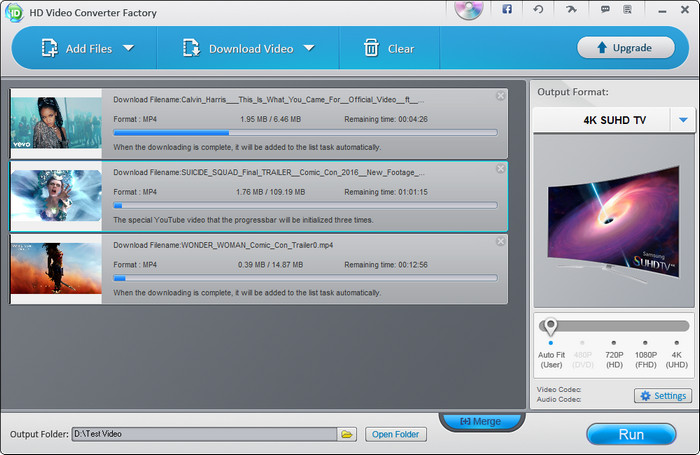Click the Calvin Harris download filename text

click(x=269, y=100)
